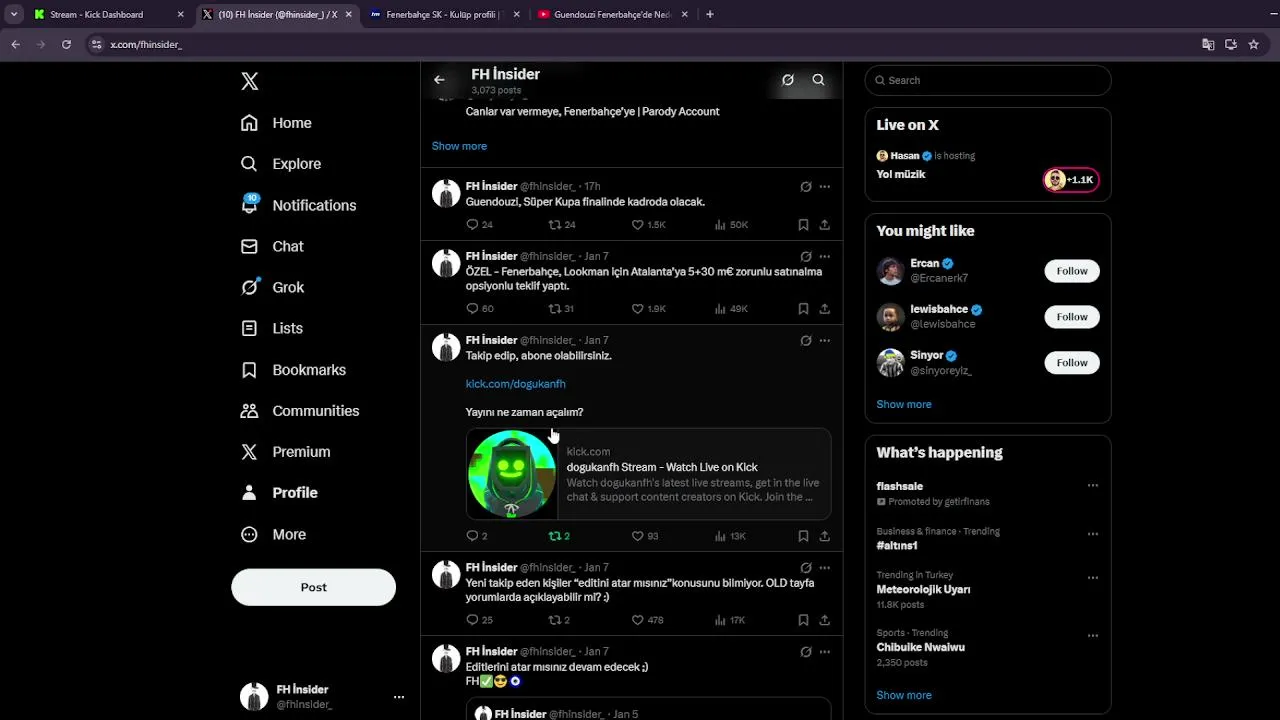Open more options on Yeni takip eden post
Screen dimensions: 1280x720
(825, 568)
